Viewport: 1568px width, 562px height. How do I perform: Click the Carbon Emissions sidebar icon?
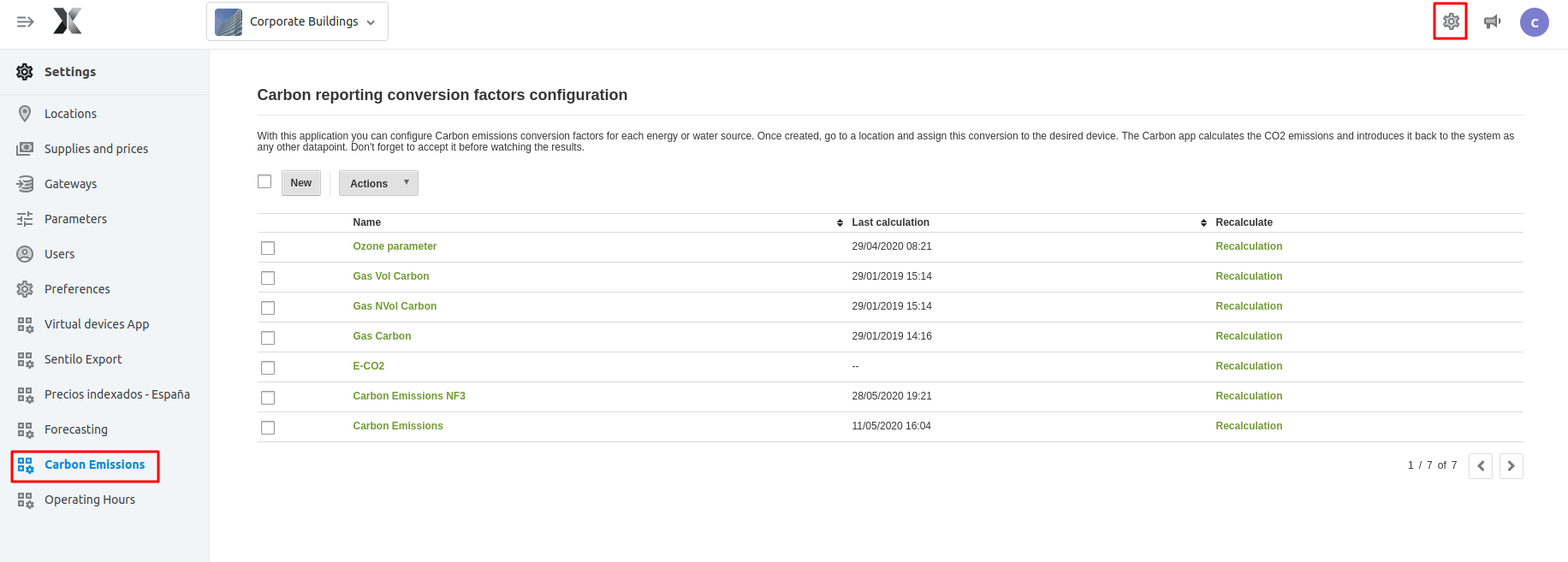click(25, 464)
